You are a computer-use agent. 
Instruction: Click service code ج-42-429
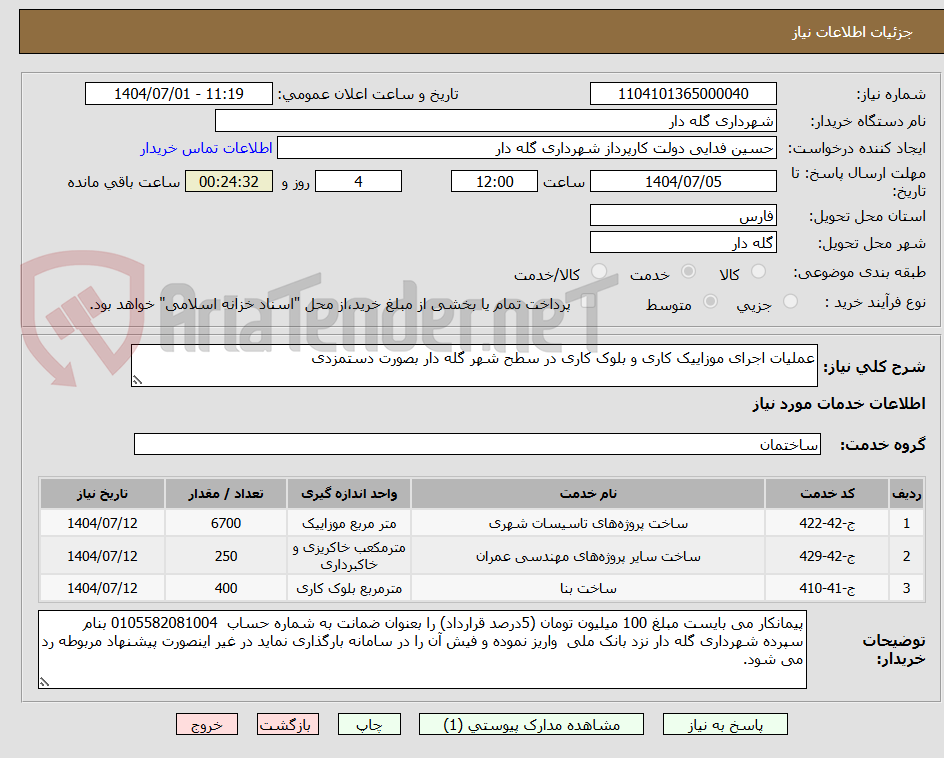827,556
